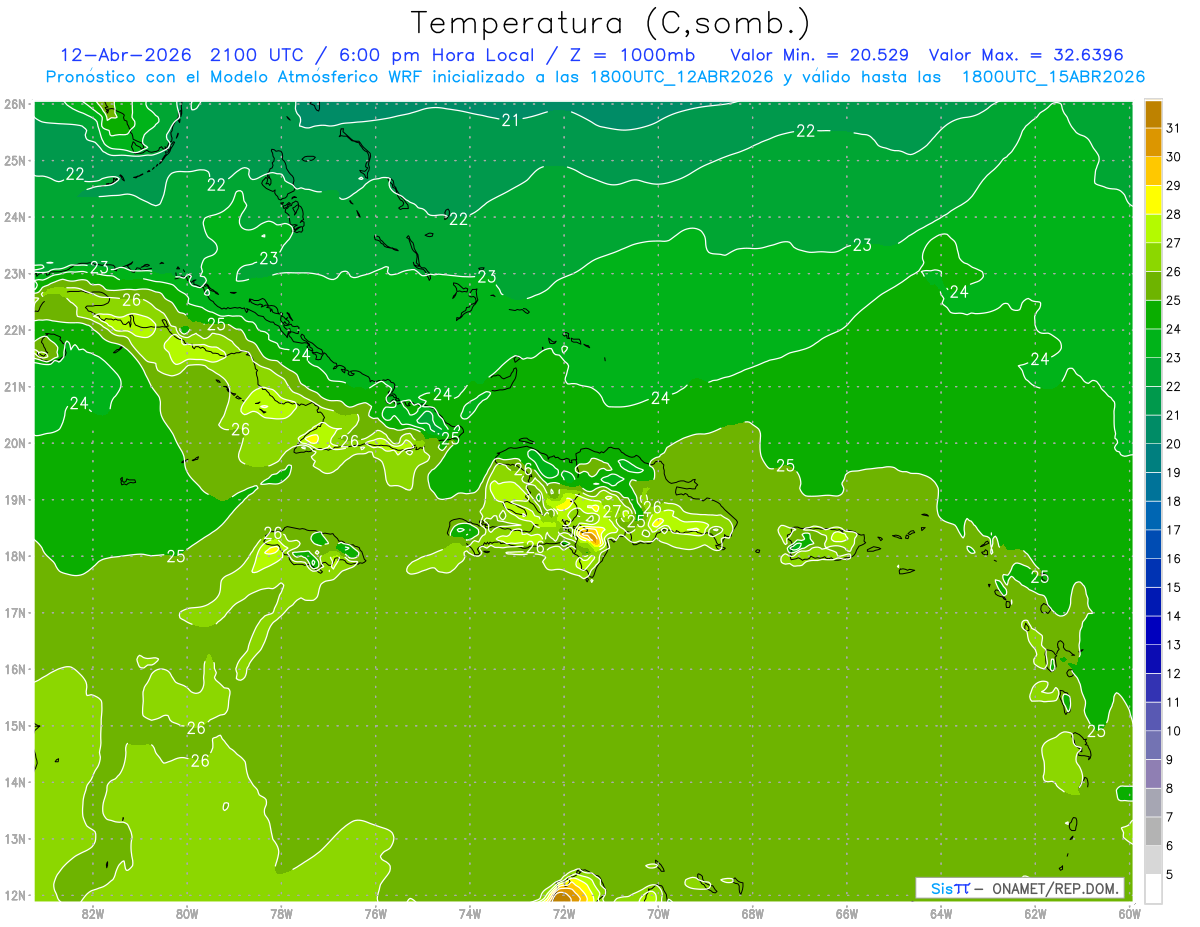Image resolution: width=1200 pixels, height=927 pixels.
Task: Click the Temperatura (C,somb.) title
Action: [611, 23]
